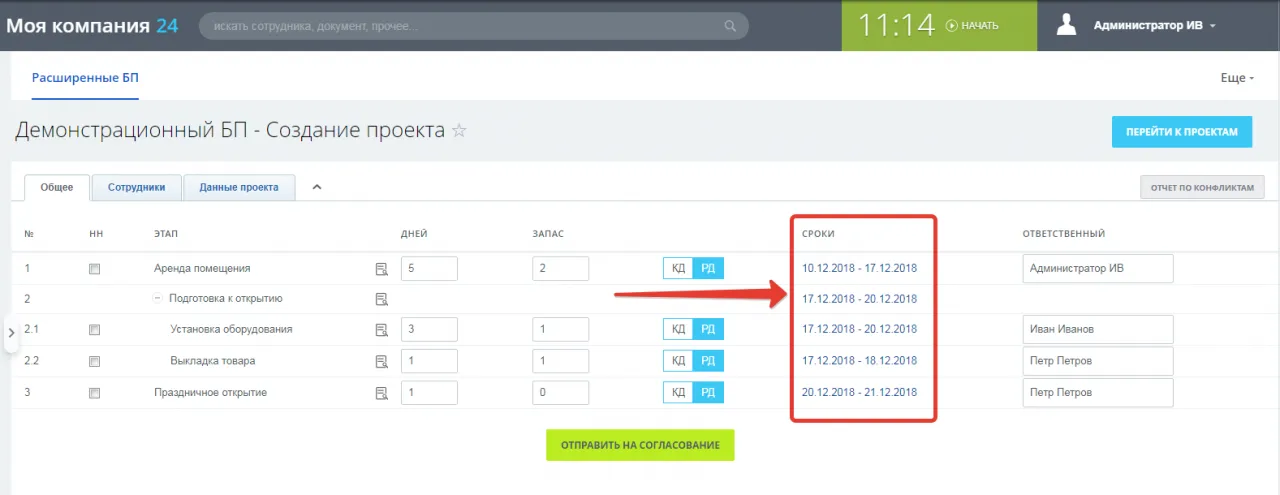Screen dimensions: 1280x495
Task: Check the НН box for Выкладка товара
Action: (94, 361)
